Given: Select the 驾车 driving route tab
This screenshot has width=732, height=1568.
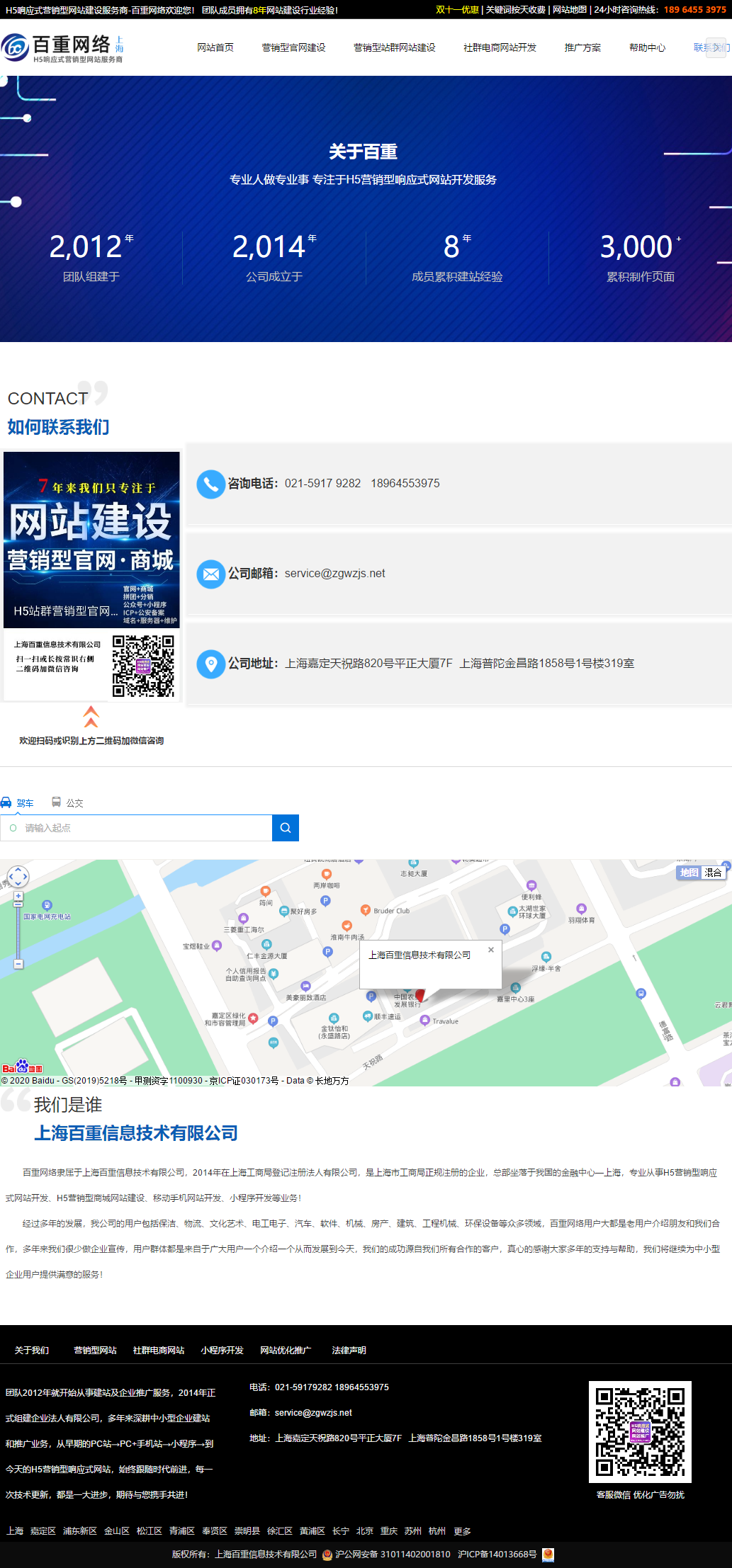Looking at the screenshot, I should tap(18, 802).
